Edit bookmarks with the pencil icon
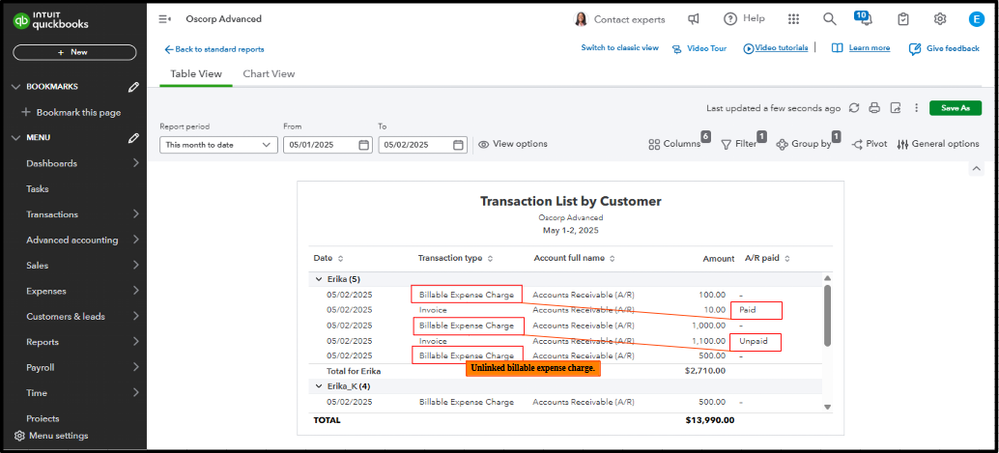The image size is (999, 453). (x=133, y=87)
